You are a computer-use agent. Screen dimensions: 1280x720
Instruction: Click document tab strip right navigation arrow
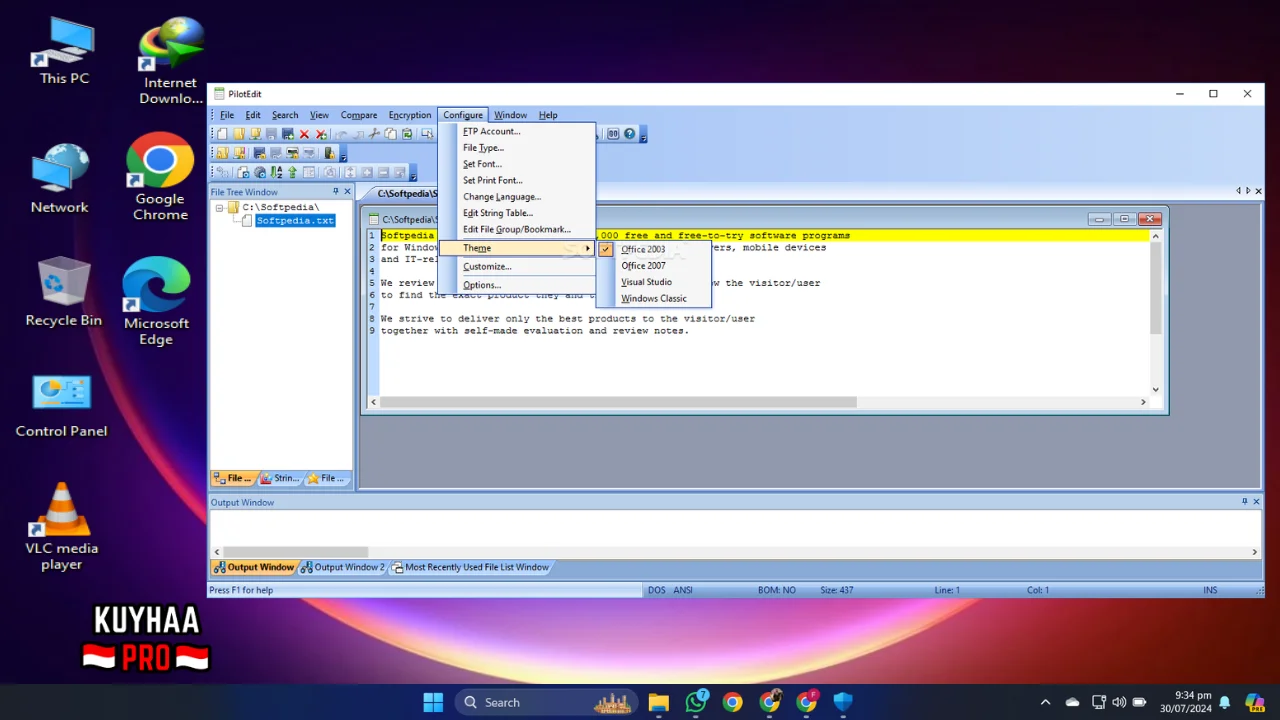click(x=1247, y=191)
